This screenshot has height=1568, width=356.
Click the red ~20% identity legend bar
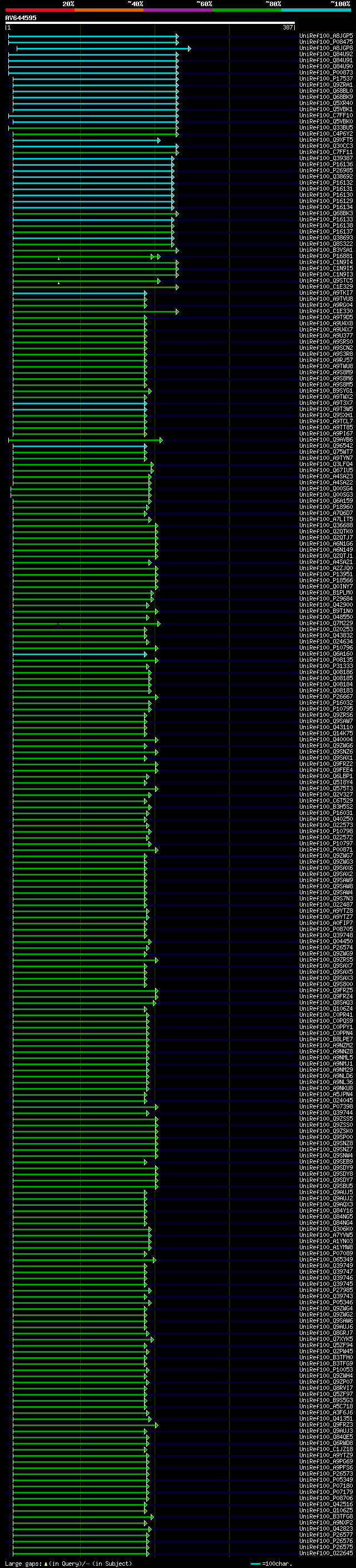click(40, 10)
